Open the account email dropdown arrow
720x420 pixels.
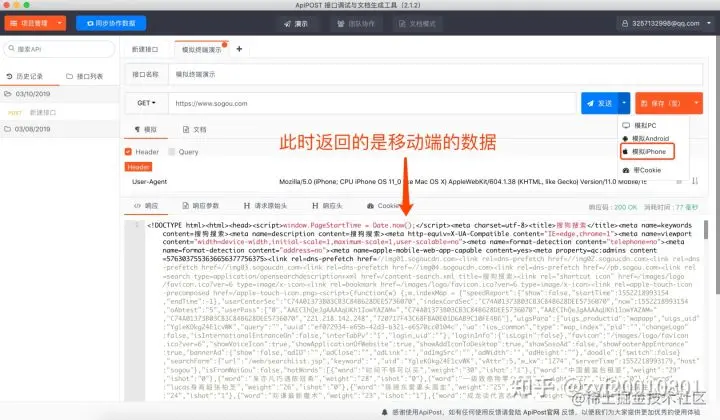pyautogui.click(x=709, y=23)
